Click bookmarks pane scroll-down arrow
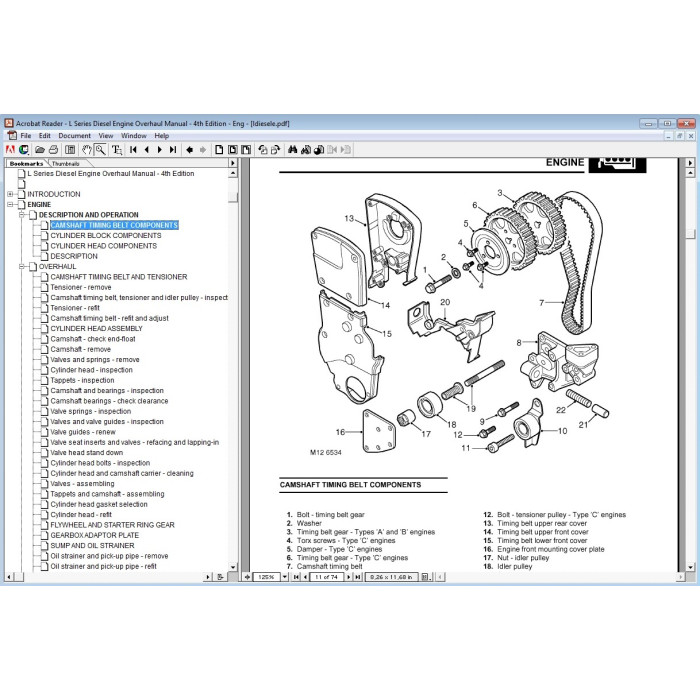700x700 pixels. pyautogui.click(x=233, y=567)
